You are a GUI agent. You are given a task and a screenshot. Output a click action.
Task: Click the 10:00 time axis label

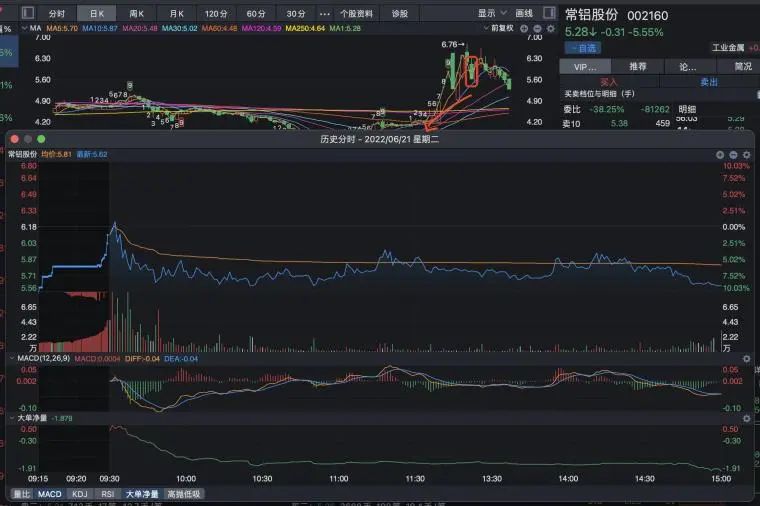coord(186,478)
